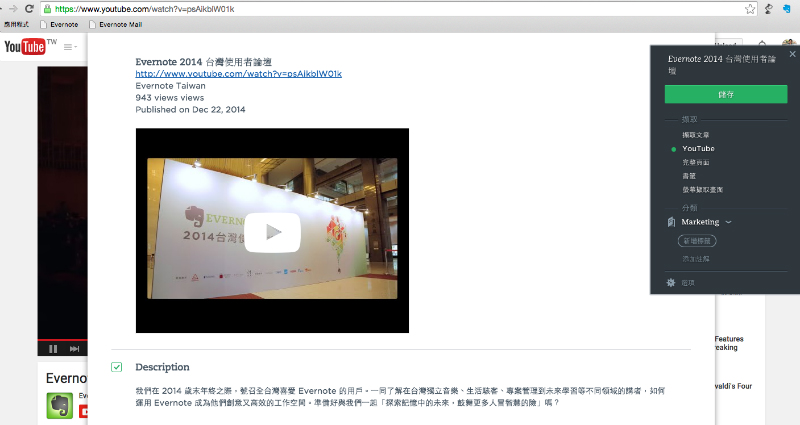
Task: Click the add remark field below tag button
Action: (x=696, y=259)
